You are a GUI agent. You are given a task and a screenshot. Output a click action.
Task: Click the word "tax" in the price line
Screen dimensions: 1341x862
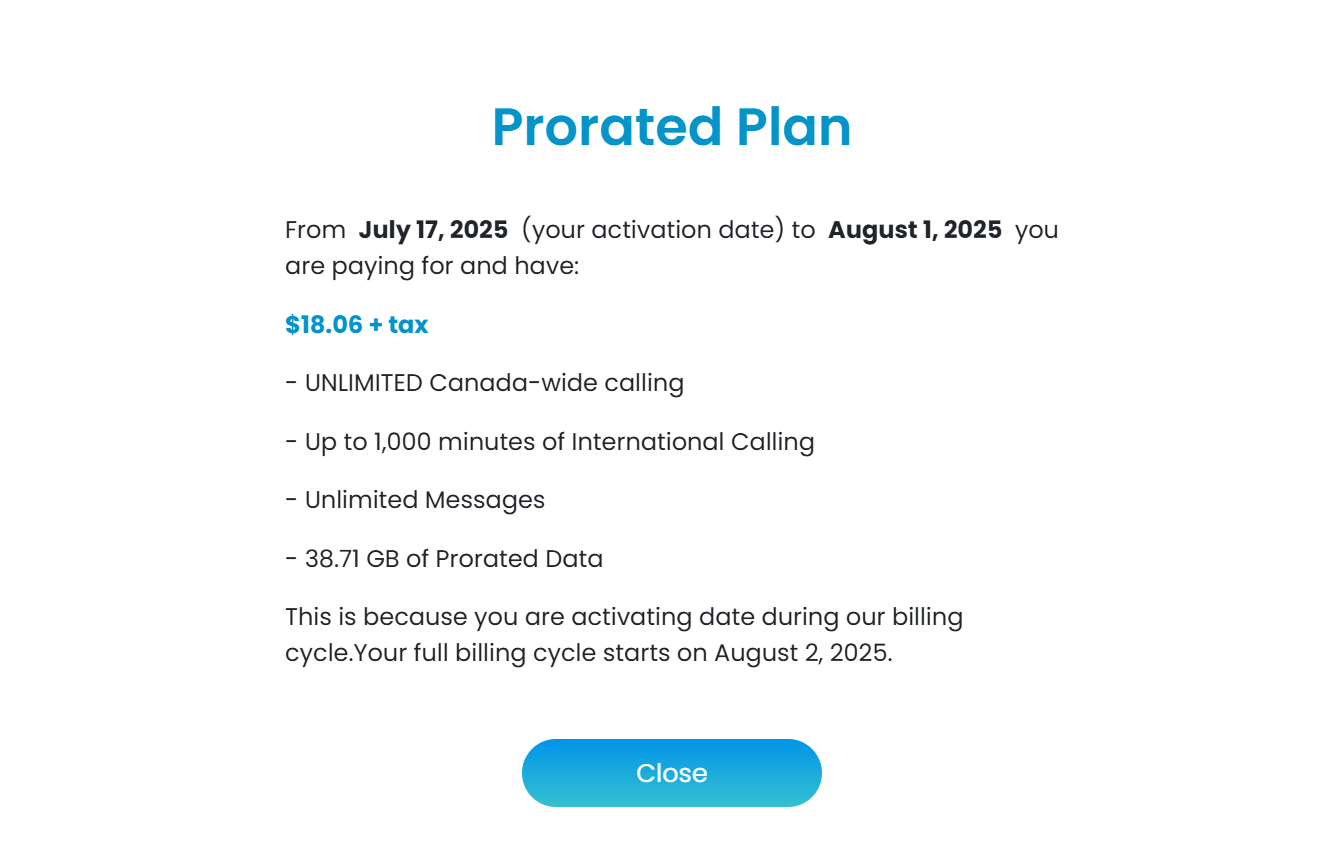[408, 325]
